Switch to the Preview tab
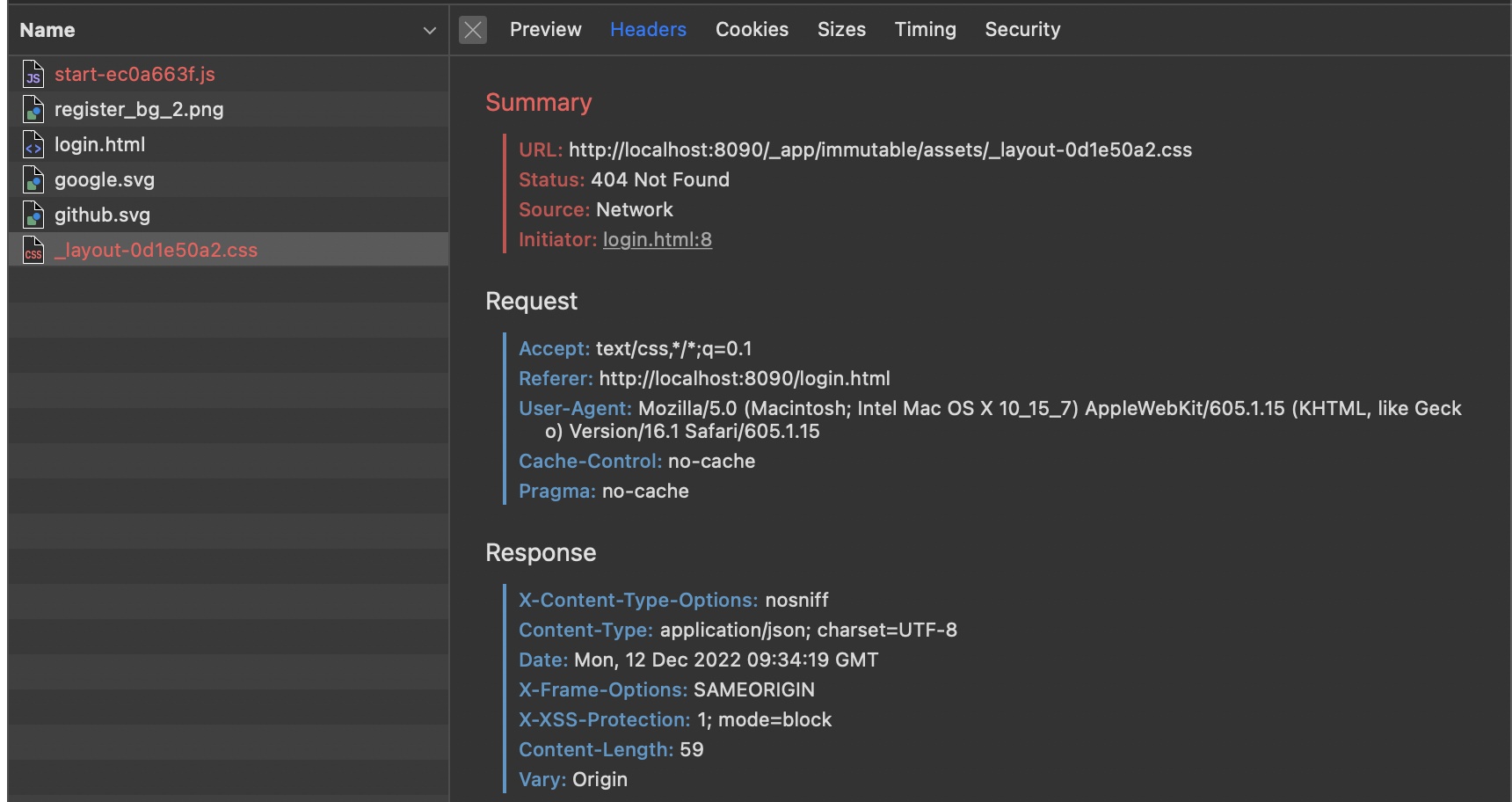This screenshot has width=1512, height=802. tap(545, 30)
